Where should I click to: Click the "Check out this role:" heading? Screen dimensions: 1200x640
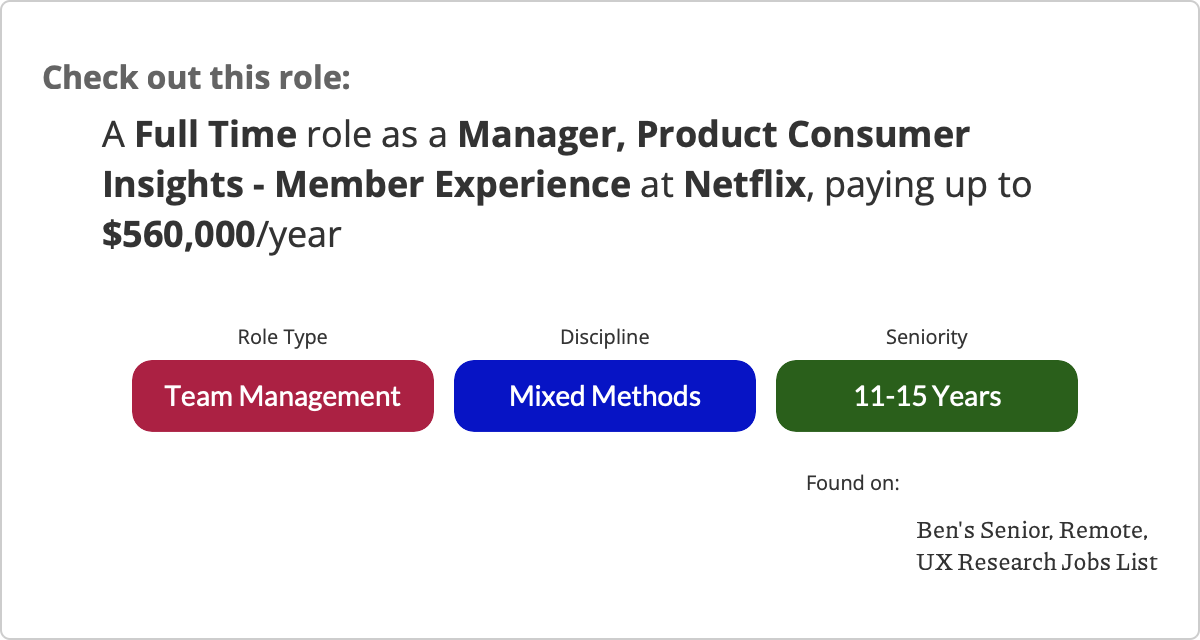(x=196, y=77)
